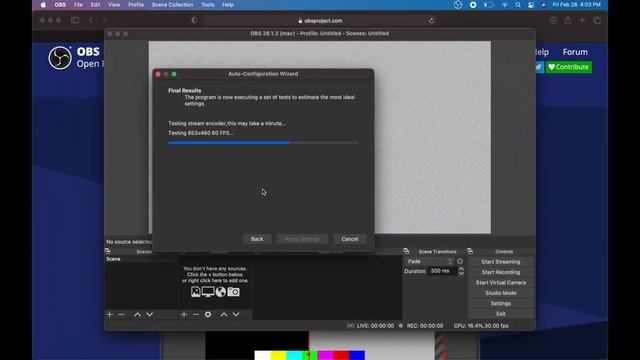Image resolution: width=640 pixels, height=360 pixels.
Task: Open Control Center from the menu bar
Action: (531, 5)
